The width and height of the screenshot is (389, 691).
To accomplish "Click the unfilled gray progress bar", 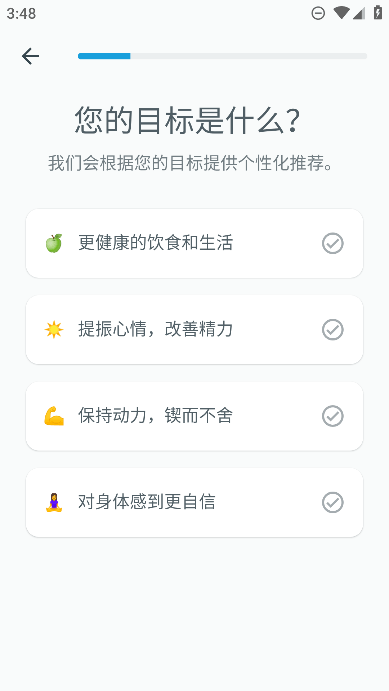I will click(248, 56).
